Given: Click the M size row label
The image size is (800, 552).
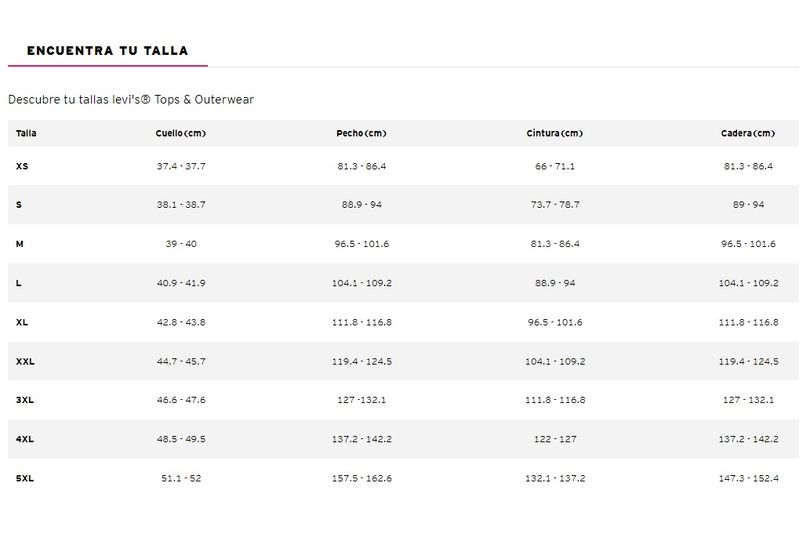Looking at the screenshot, I should tap(20, 244).
